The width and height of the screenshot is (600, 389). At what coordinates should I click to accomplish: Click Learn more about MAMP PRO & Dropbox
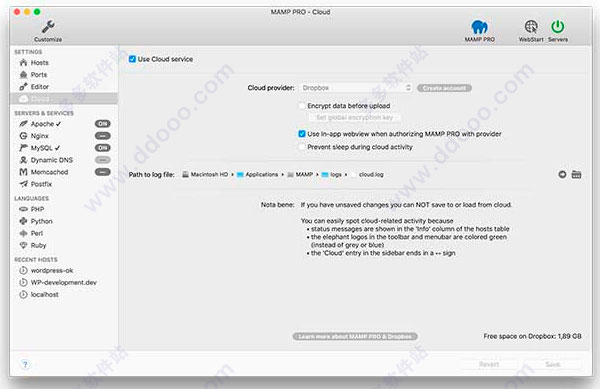tap(355, 337)
